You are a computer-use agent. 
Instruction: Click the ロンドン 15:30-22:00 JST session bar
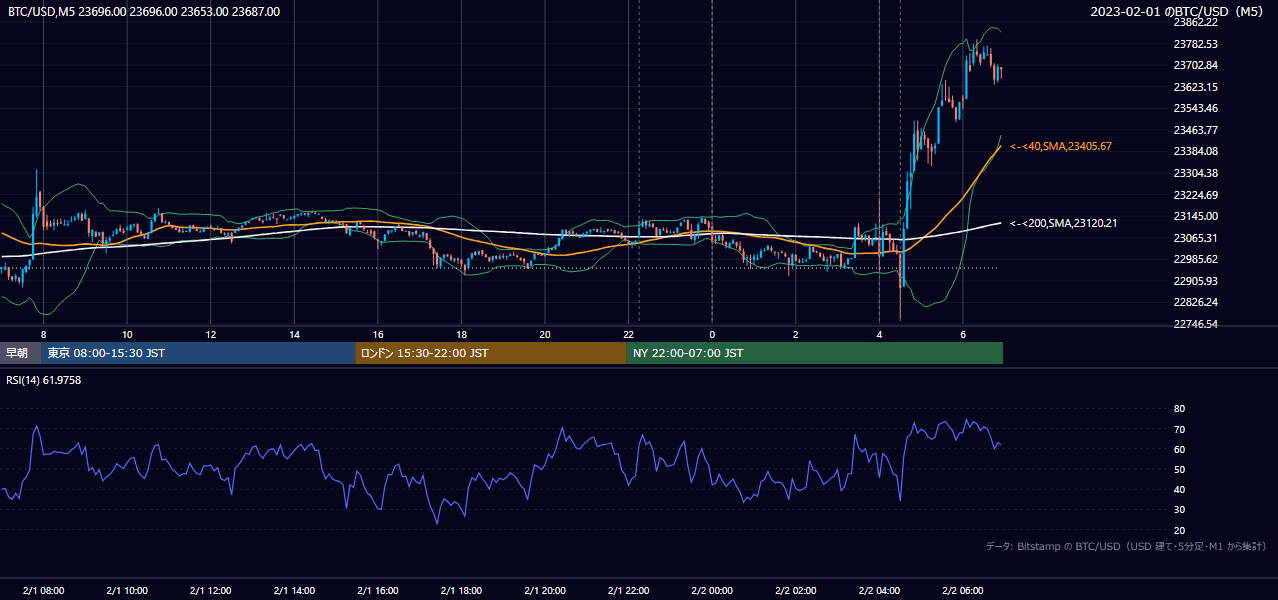tap(491, 353)
